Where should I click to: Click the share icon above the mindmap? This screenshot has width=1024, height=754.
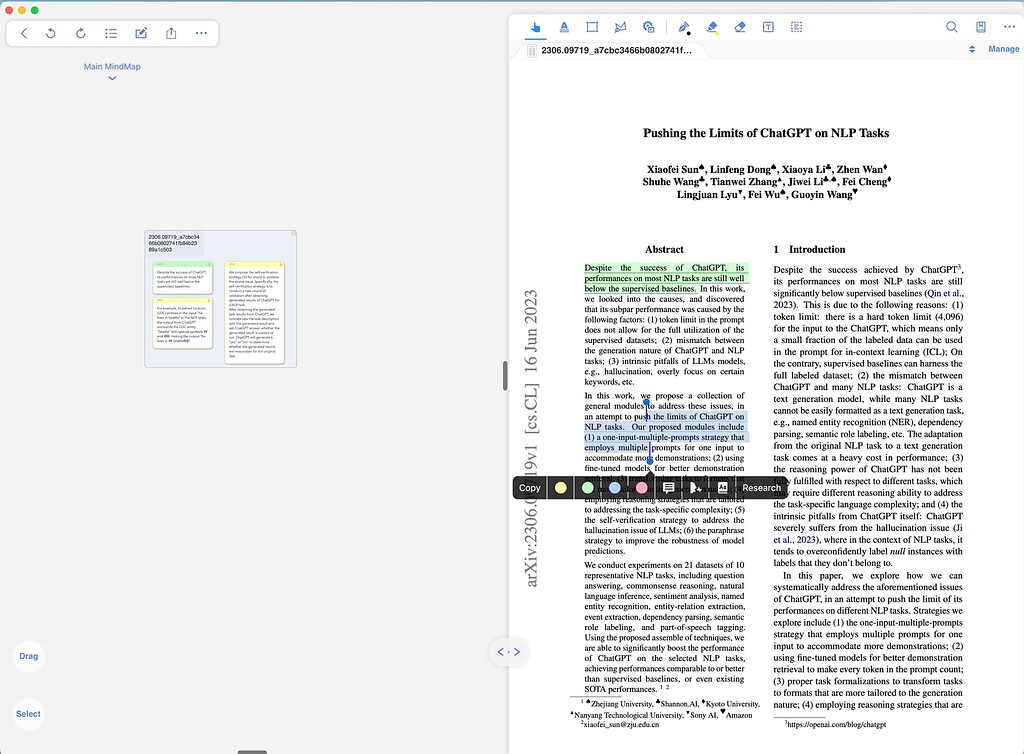point(171,33)
